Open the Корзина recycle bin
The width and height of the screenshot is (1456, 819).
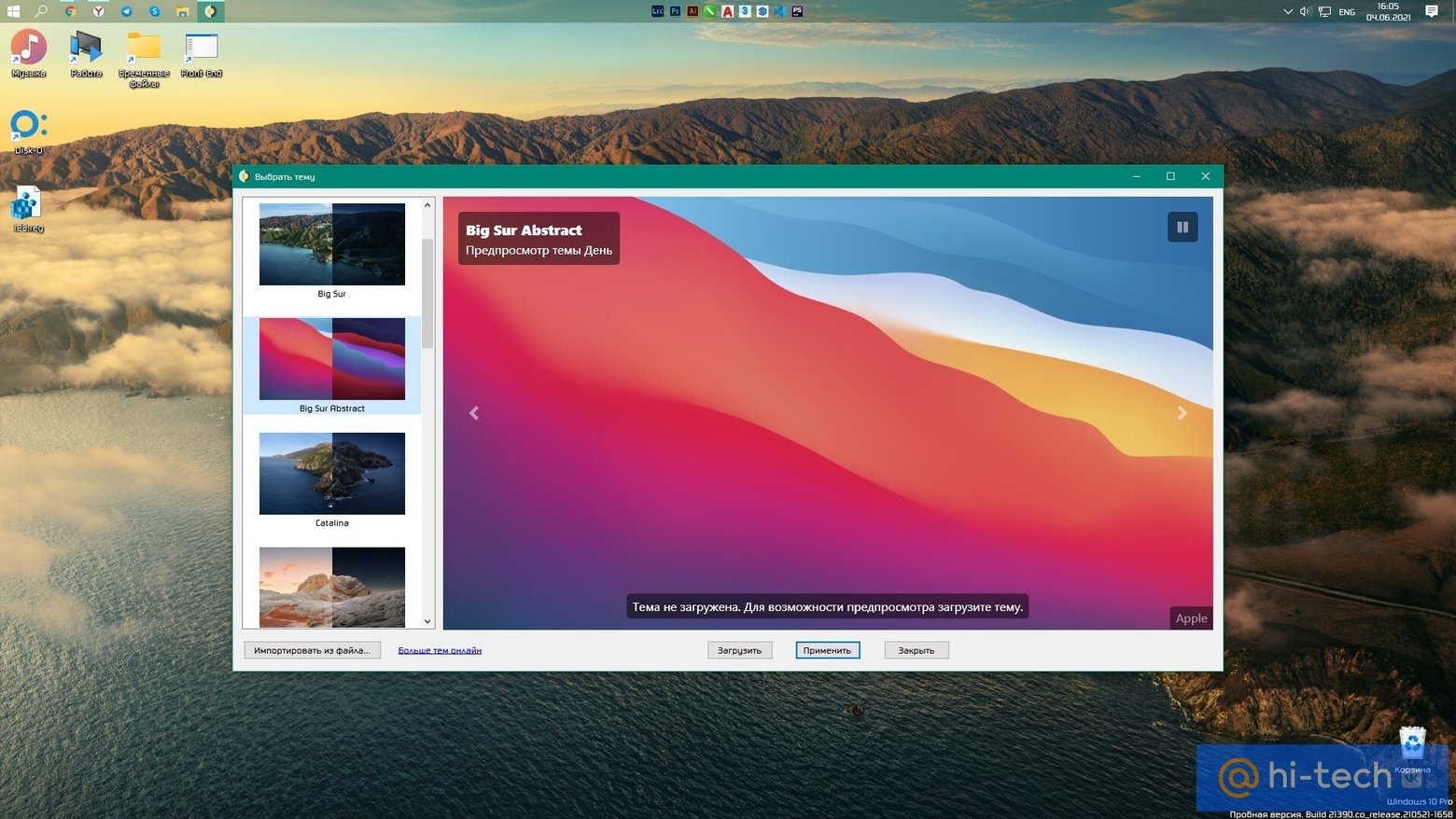(x=1412, y=751)
